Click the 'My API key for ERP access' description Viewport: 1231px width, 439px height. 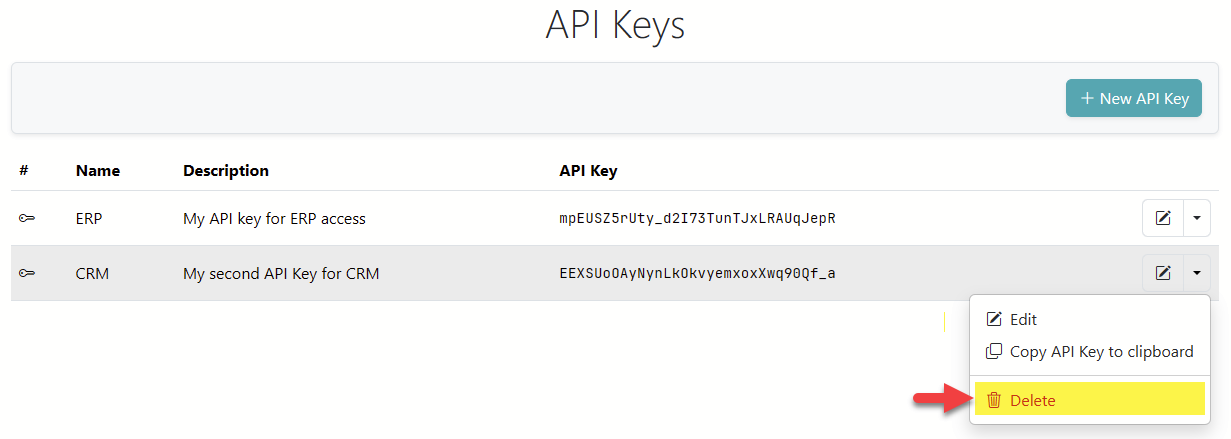tap(274, 218)
